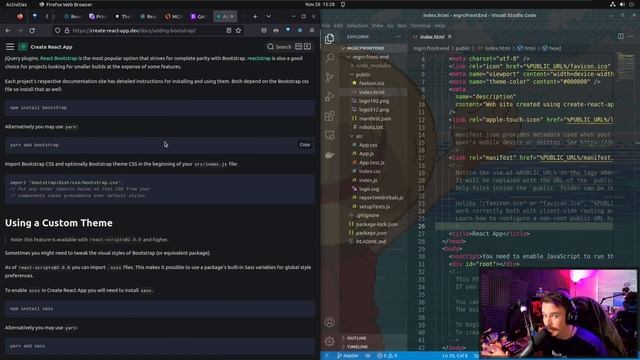Screen dimensions: 640x360
Task: Open App.js in the explorer
Action: pos(367,153)
